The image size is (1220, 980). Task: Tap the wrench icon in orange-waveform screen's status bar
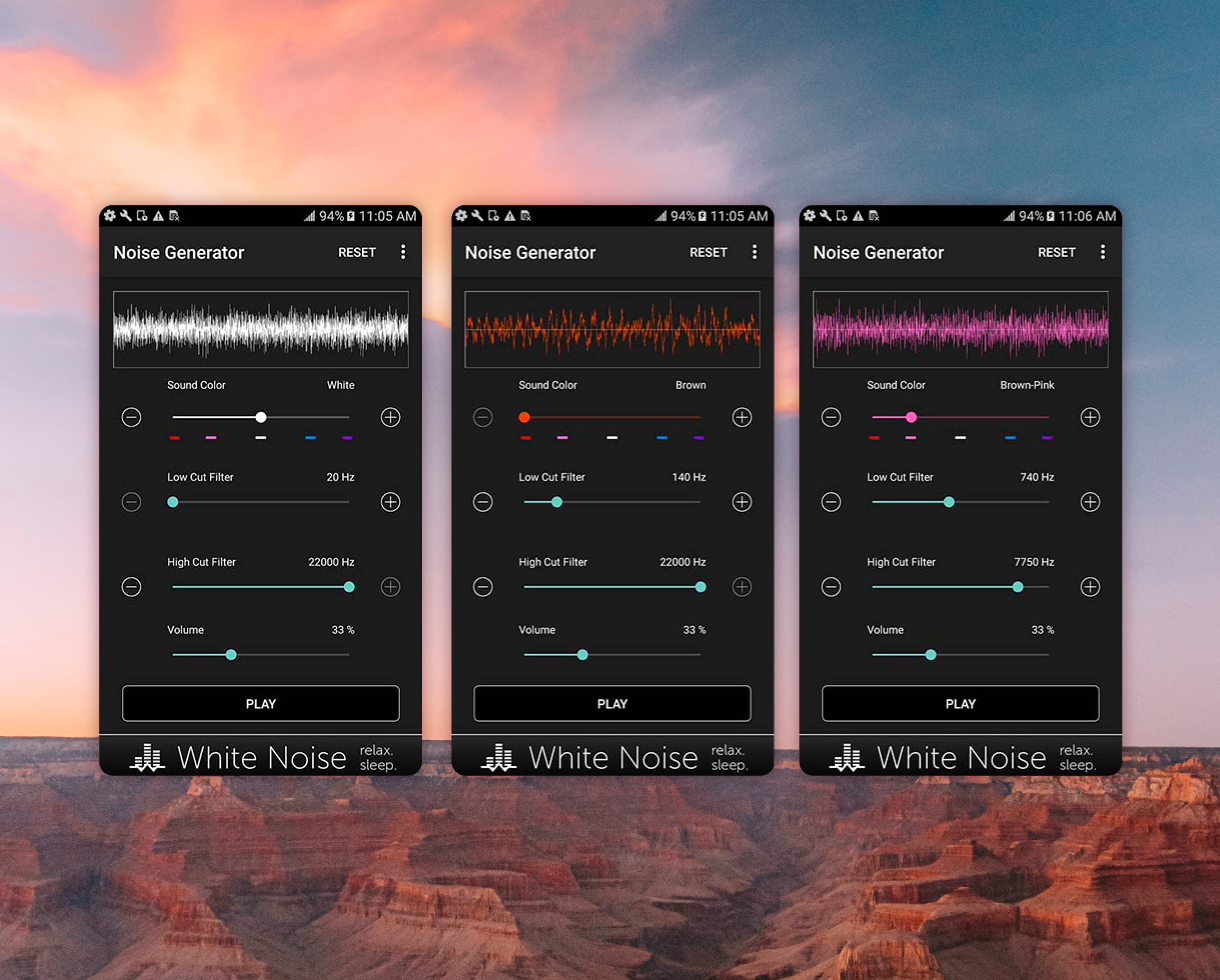coord(477,216)
